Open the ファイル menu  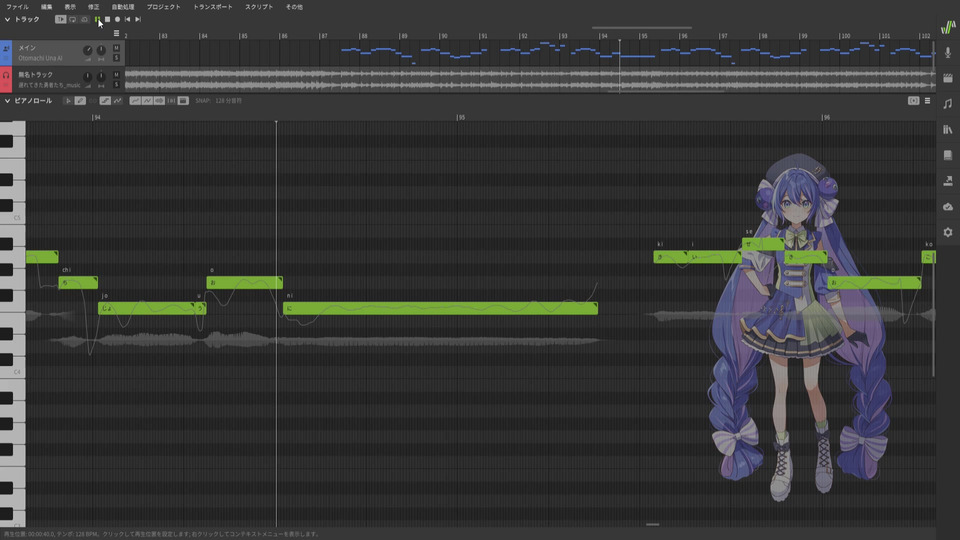[17, 7]
